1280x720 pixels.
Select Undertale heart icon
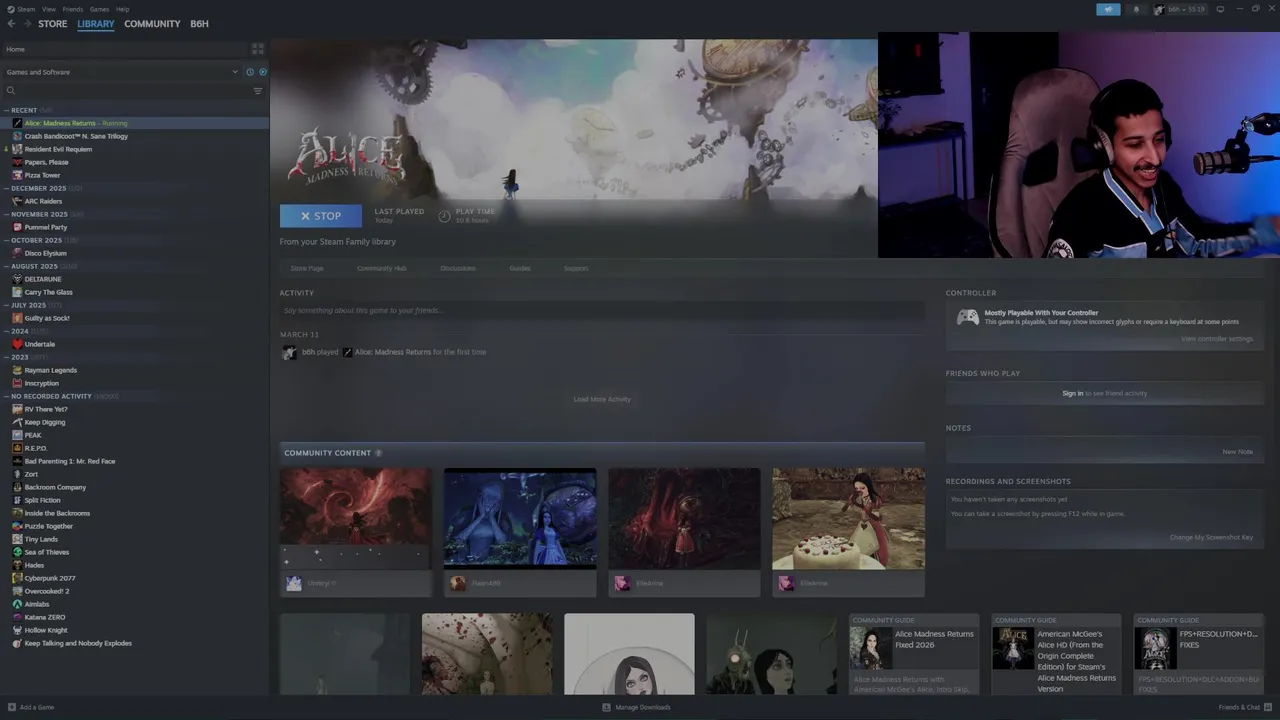[x=17, y=344]
